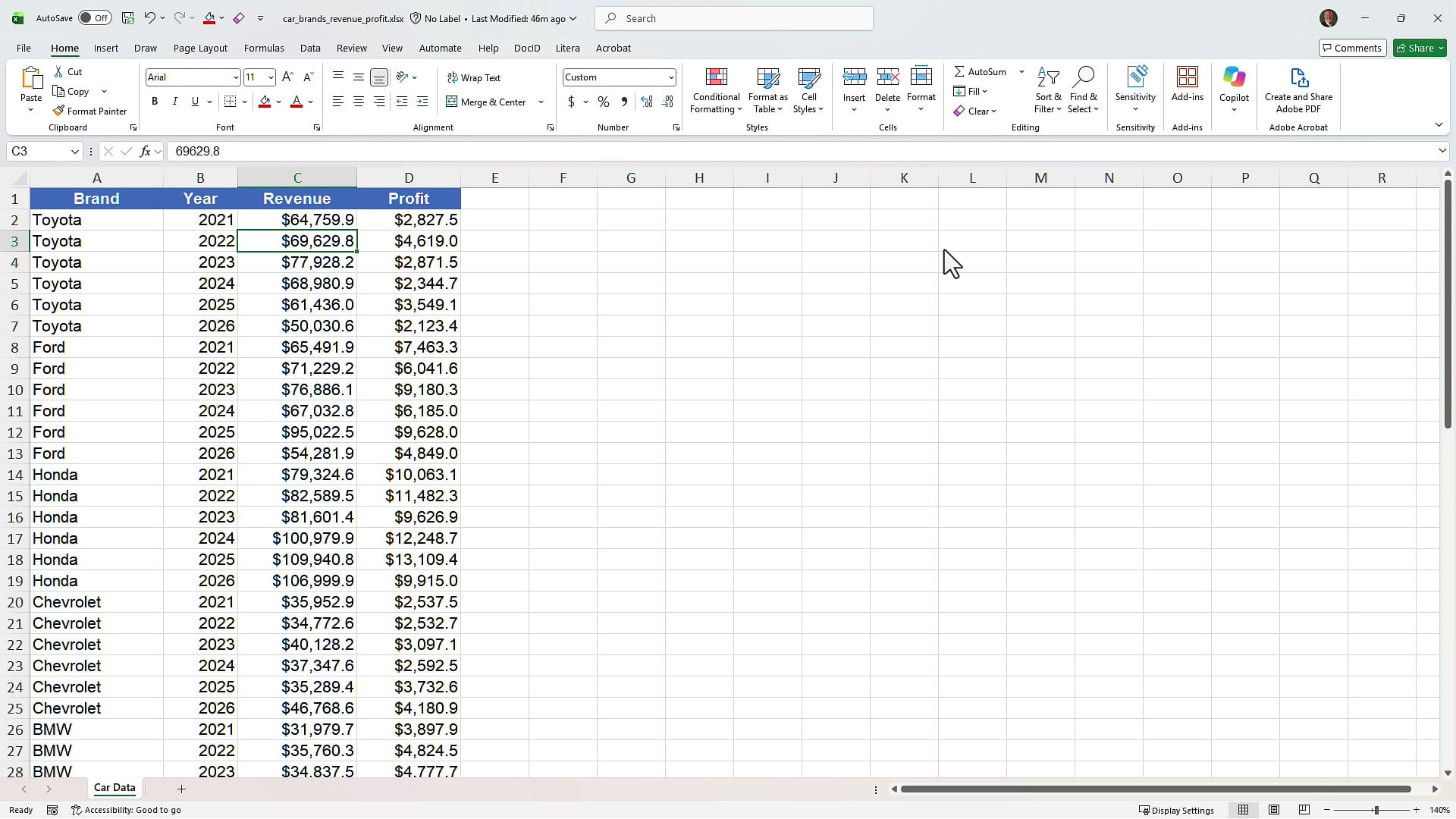Screen dimensions: 1456x819
Task: Add a new sheet with plus icon
Action: click(x=181, y=789)
